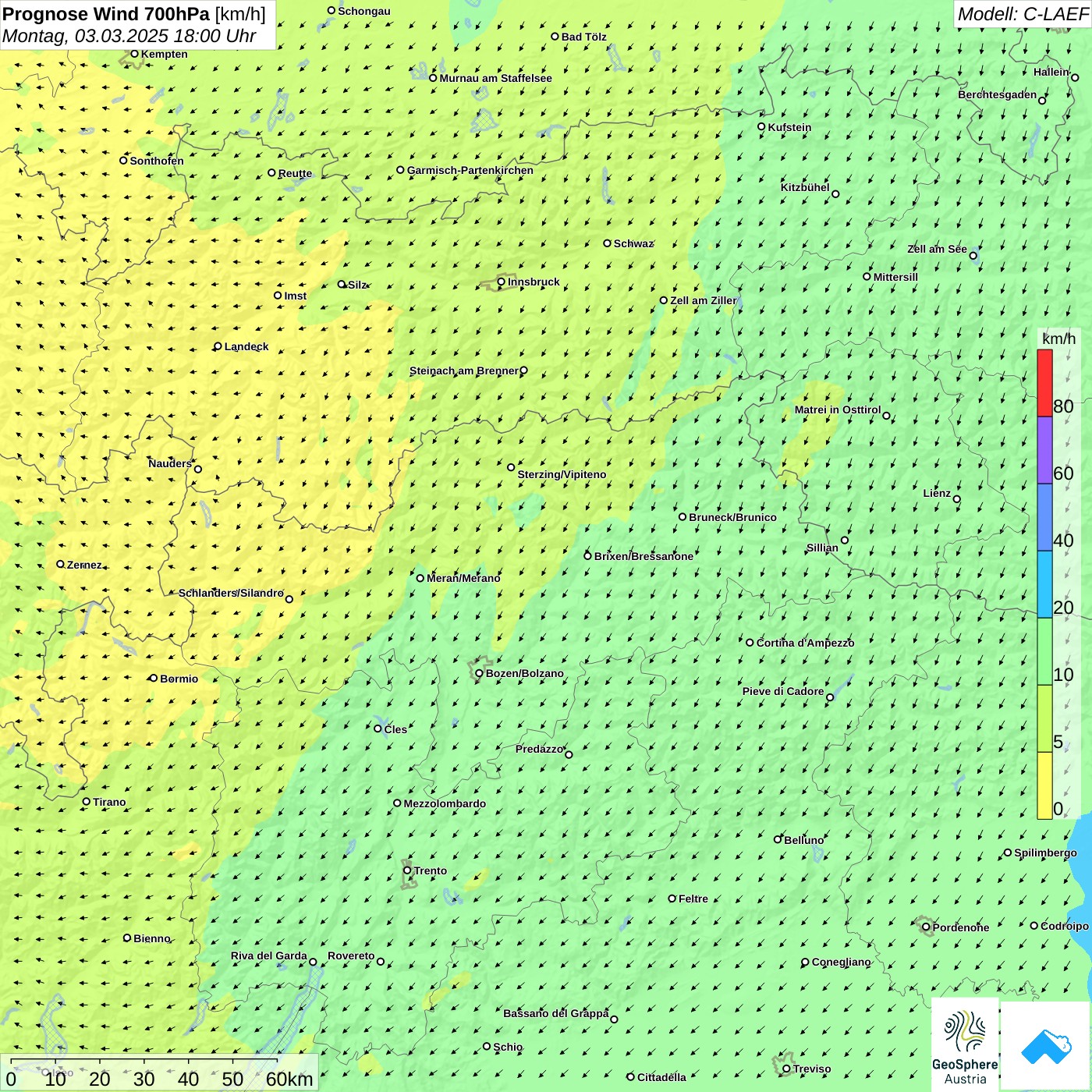Click the 'Berchtesgaden' label
This screenshot has width=1092, height=1092.
pyautogui.click(x=998, y=94)
